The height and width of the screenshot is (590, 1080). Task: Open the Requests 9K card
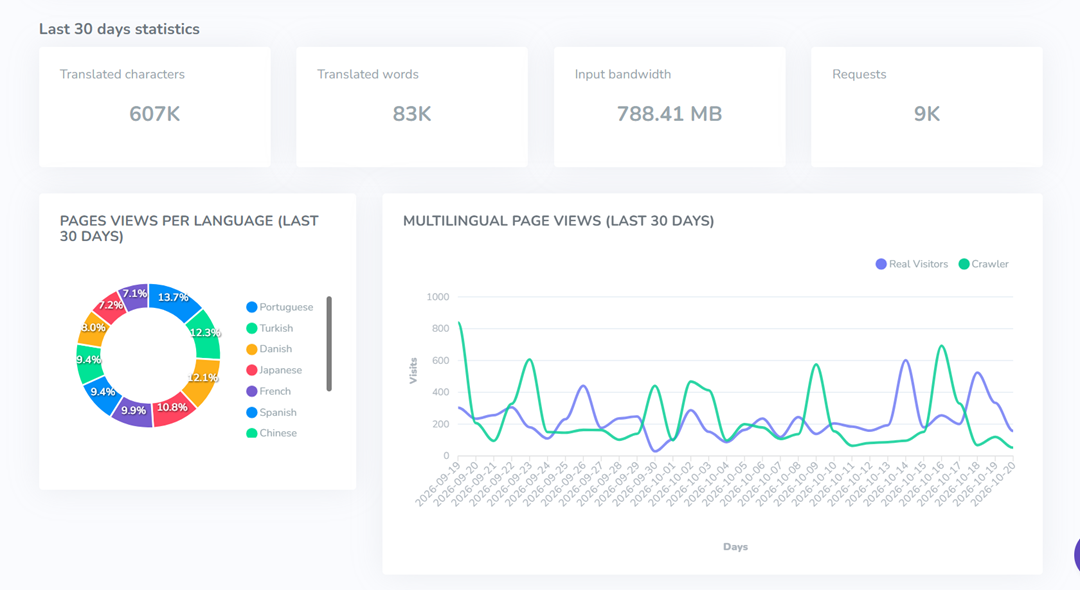pos(926,107)
